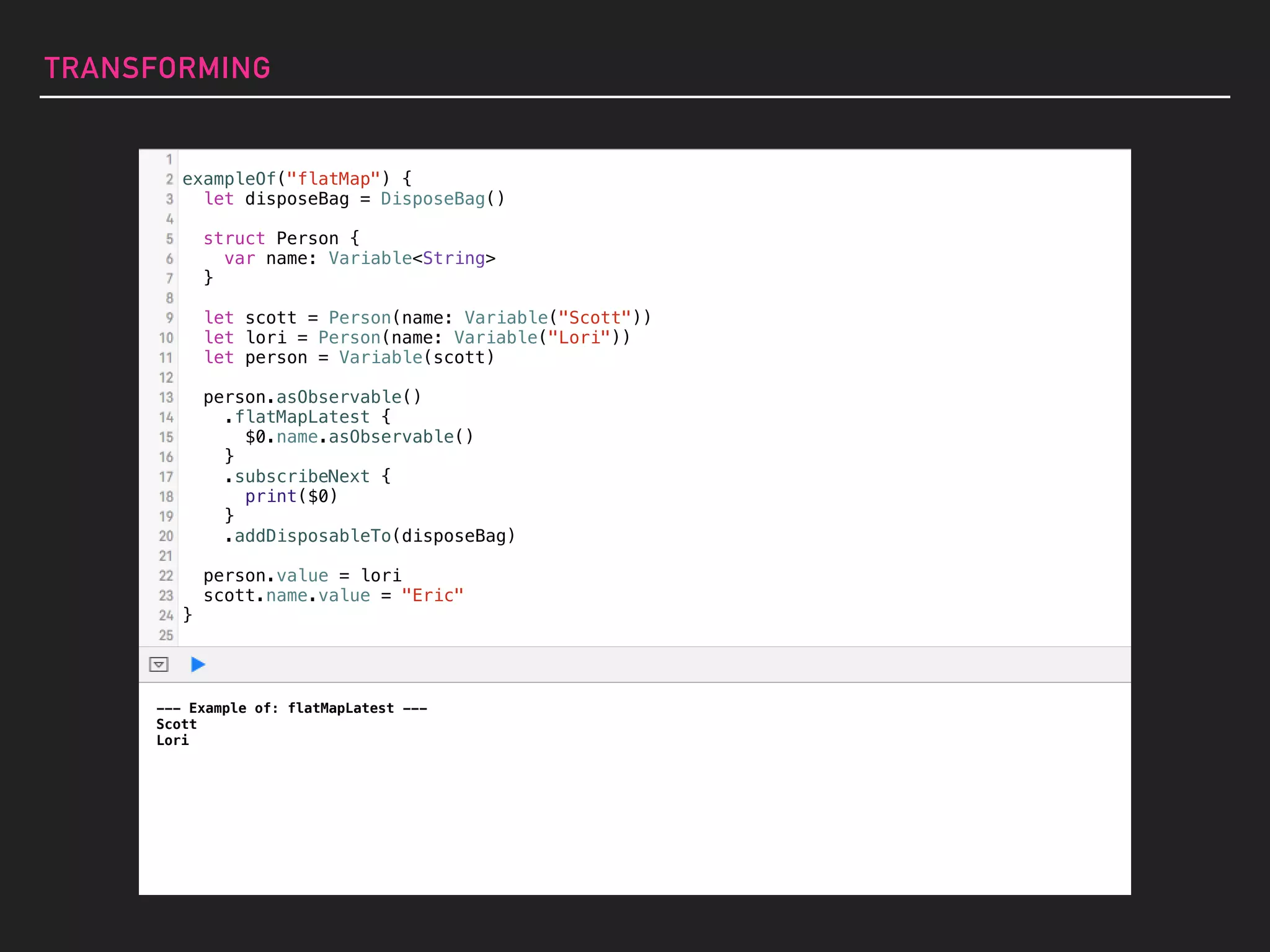Click the "Eric" string literal
The width and height of the screenshot is (1270, 952).
point(432,596)
